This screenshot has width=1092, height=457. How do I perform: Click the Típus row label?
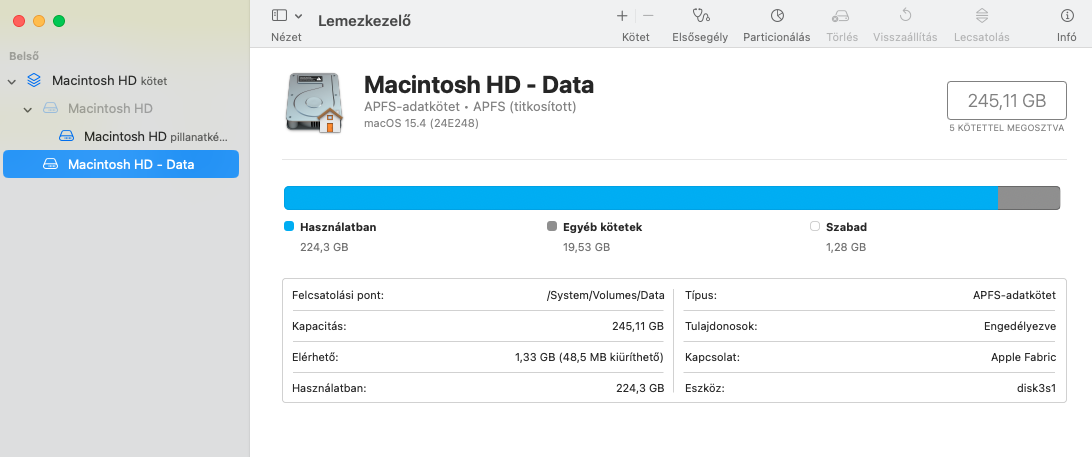pos(701,295)
